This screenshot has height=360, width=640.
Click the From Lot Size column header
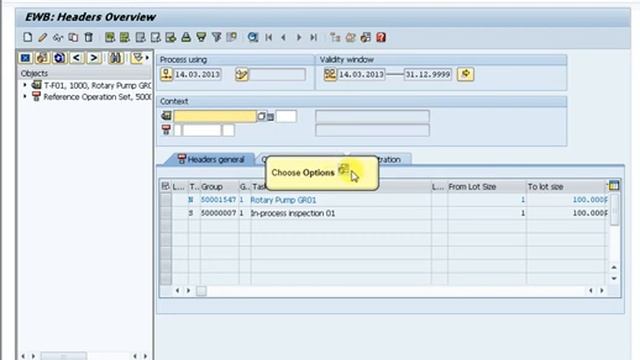pos(487,187)
